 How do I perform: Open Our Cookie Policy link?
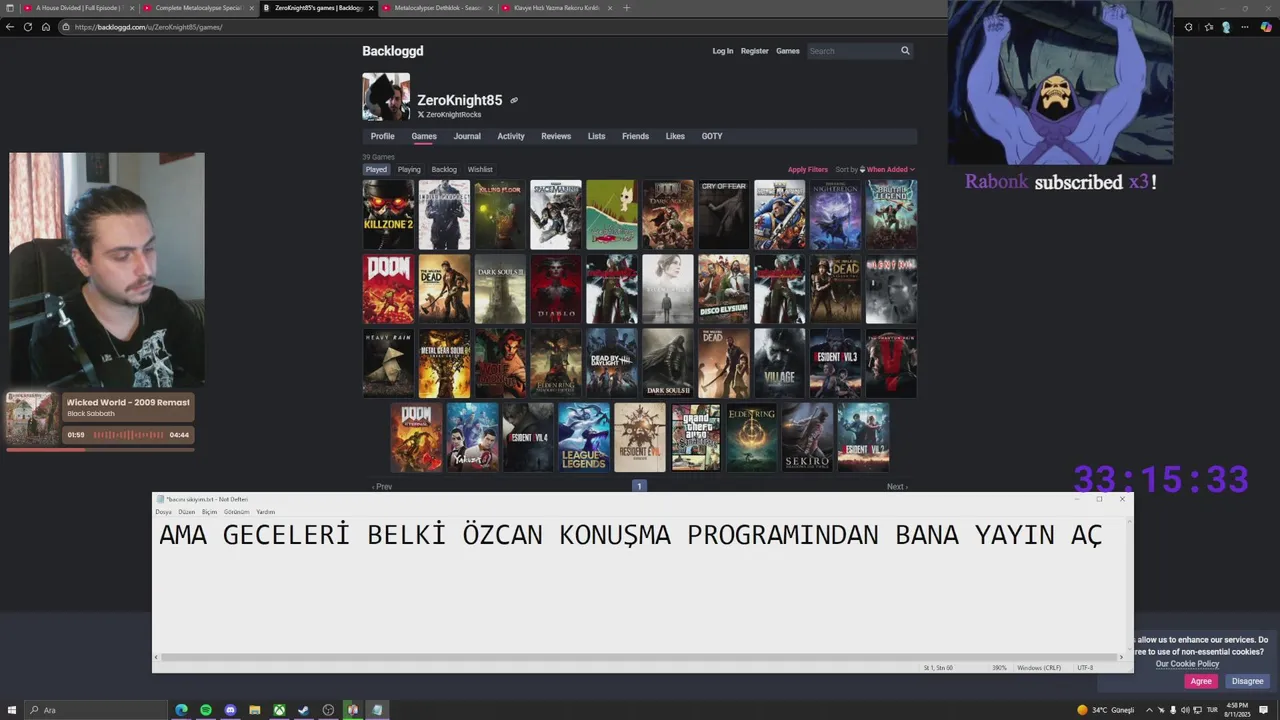click(1187, 664)
